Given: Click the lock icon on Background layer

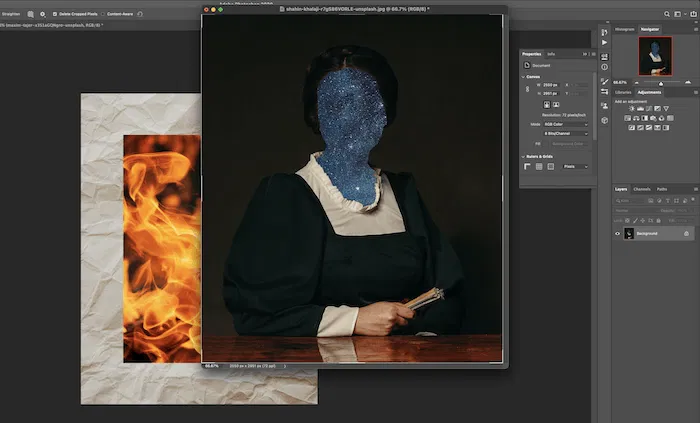Looking at the screenshot, I should [x=686, y=233].
